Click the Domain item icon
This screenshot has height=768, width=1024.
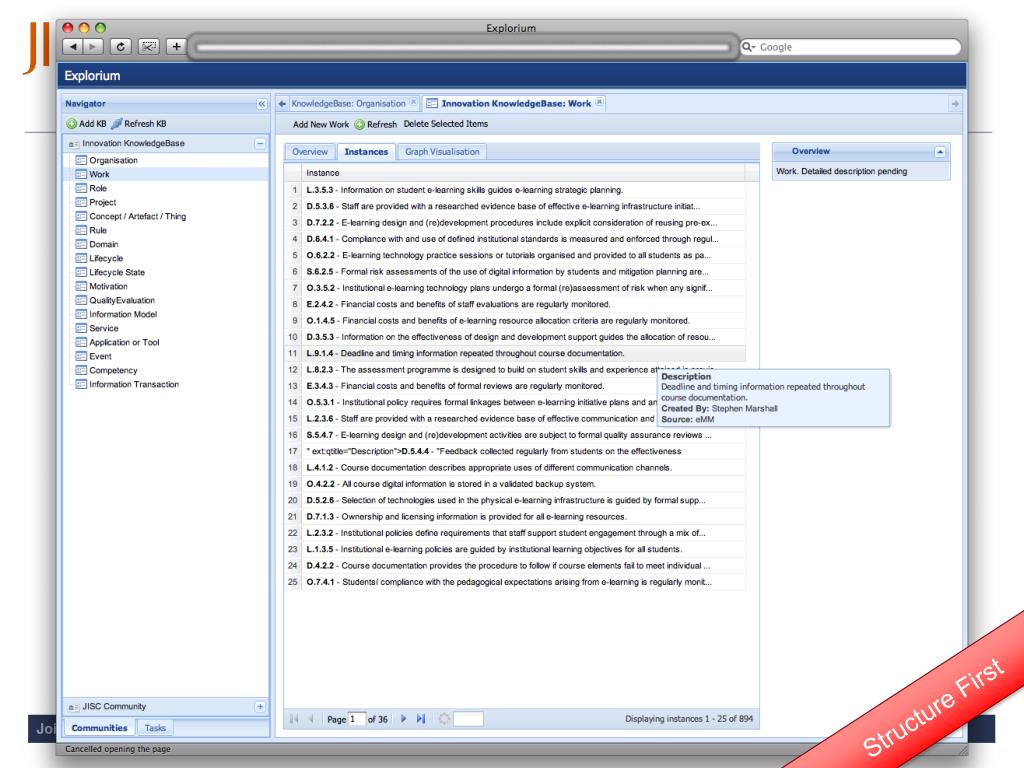[x=81, y=244]
